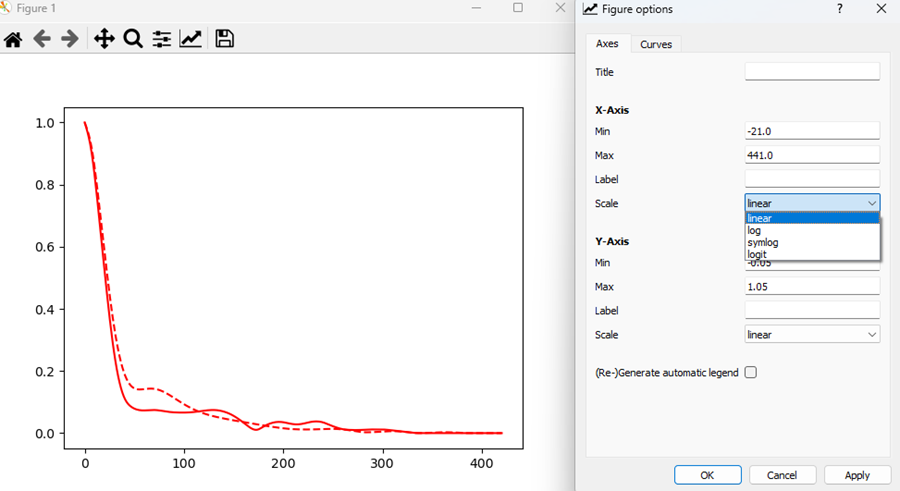Select the Axes tab
This screenshot has height=491, width=900.
607,44
